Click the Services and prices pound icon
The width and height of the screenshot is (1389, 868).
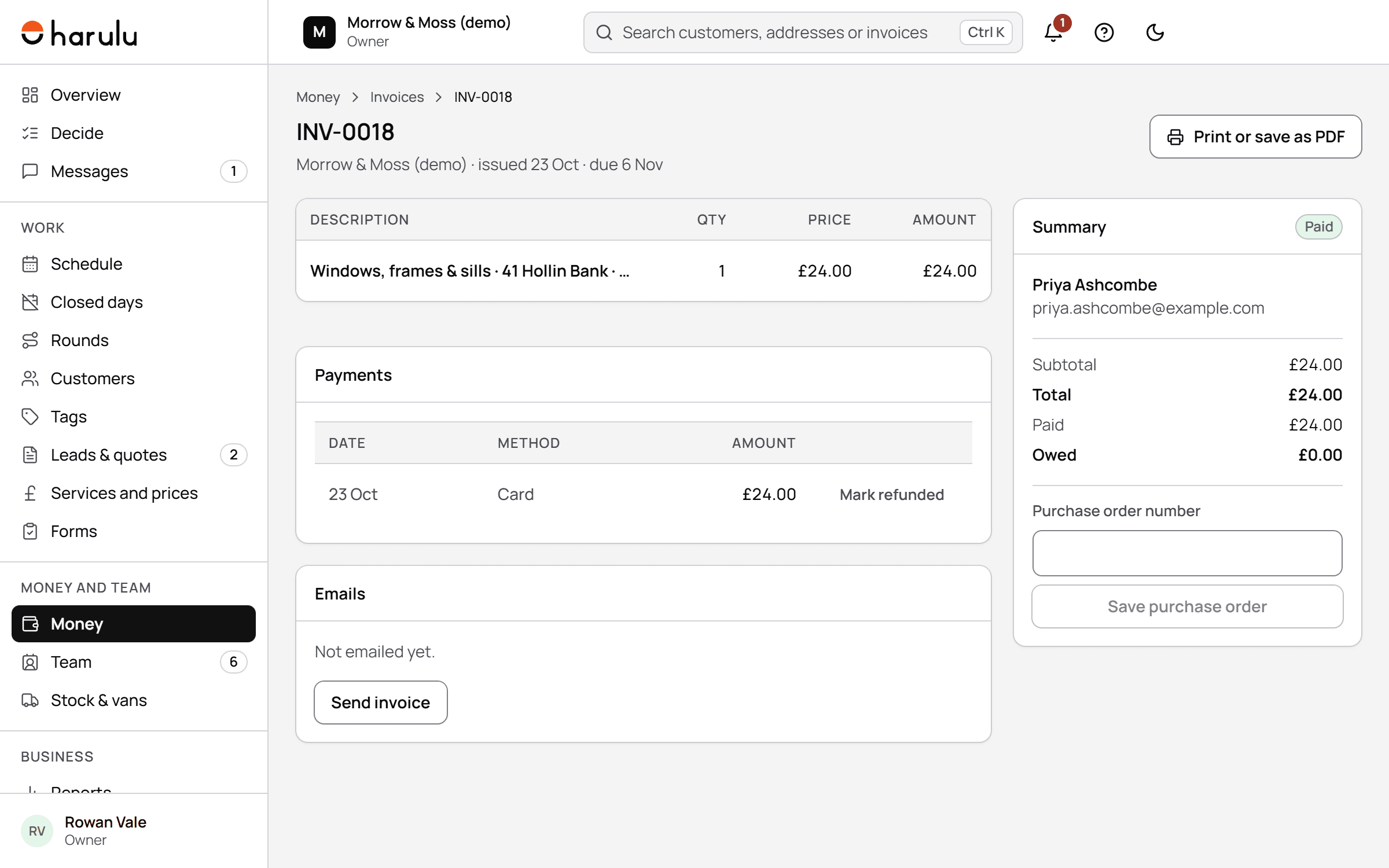point(30,493)
